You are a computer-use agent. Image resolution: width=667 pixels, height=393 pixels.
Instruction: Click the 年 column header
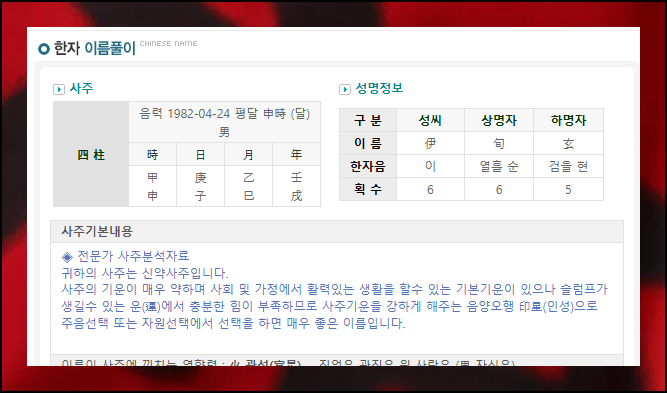tap(296, 154)
